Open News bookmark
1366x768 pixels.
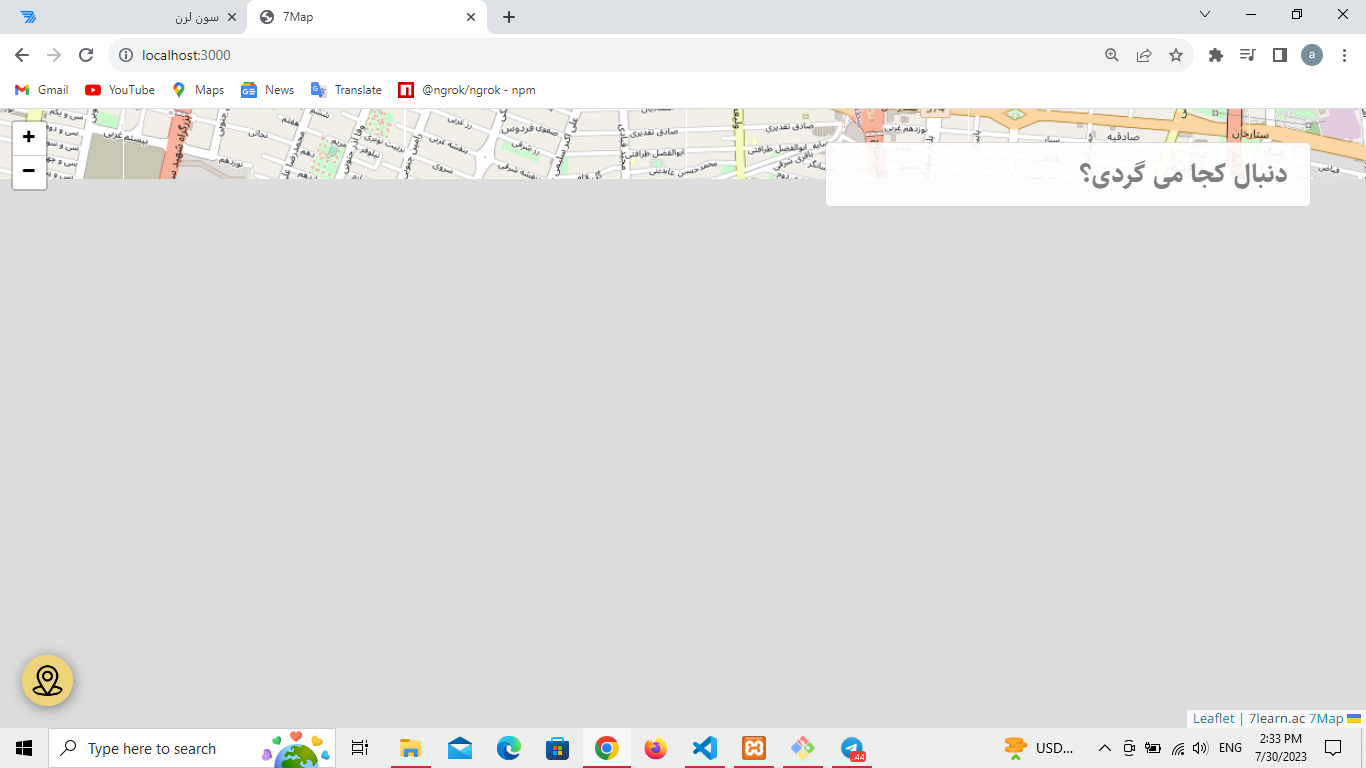coord(268,90)
